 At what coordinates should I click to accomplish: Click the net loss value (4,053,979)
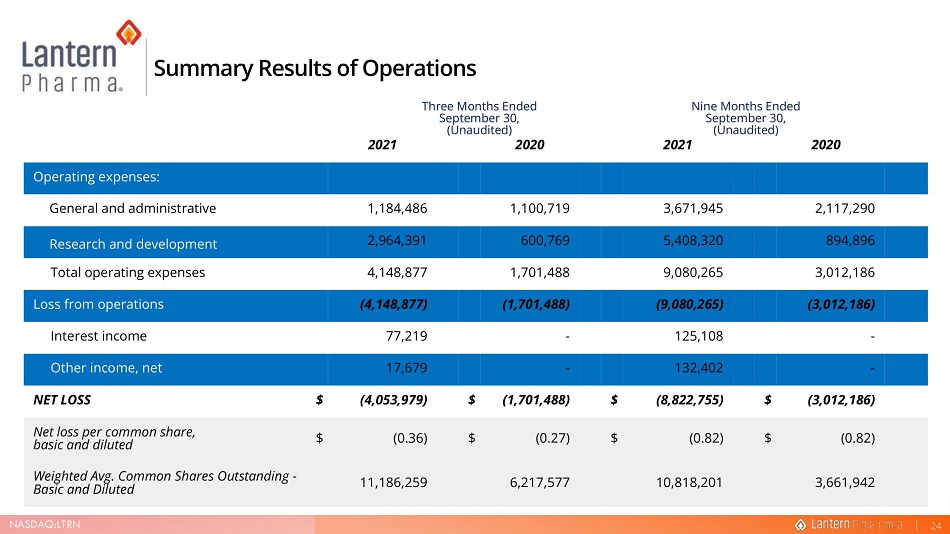point(393,400)
